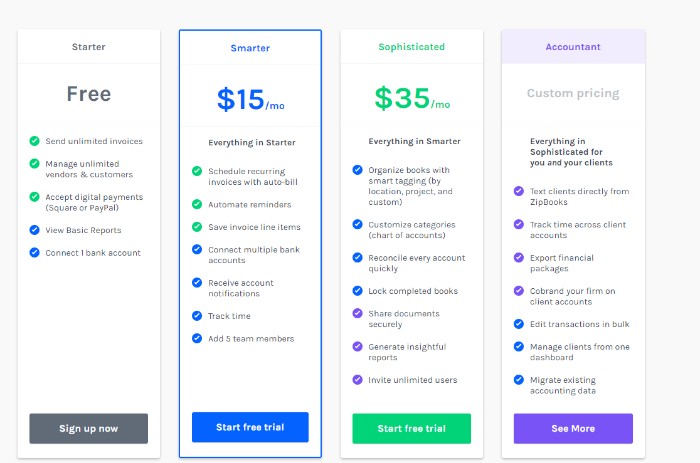Click checkmark beside Connect 1 bank account
Image resolution: width=700 pixels, height=463 pixels.
pyautogui.click(x=35, y=252)
